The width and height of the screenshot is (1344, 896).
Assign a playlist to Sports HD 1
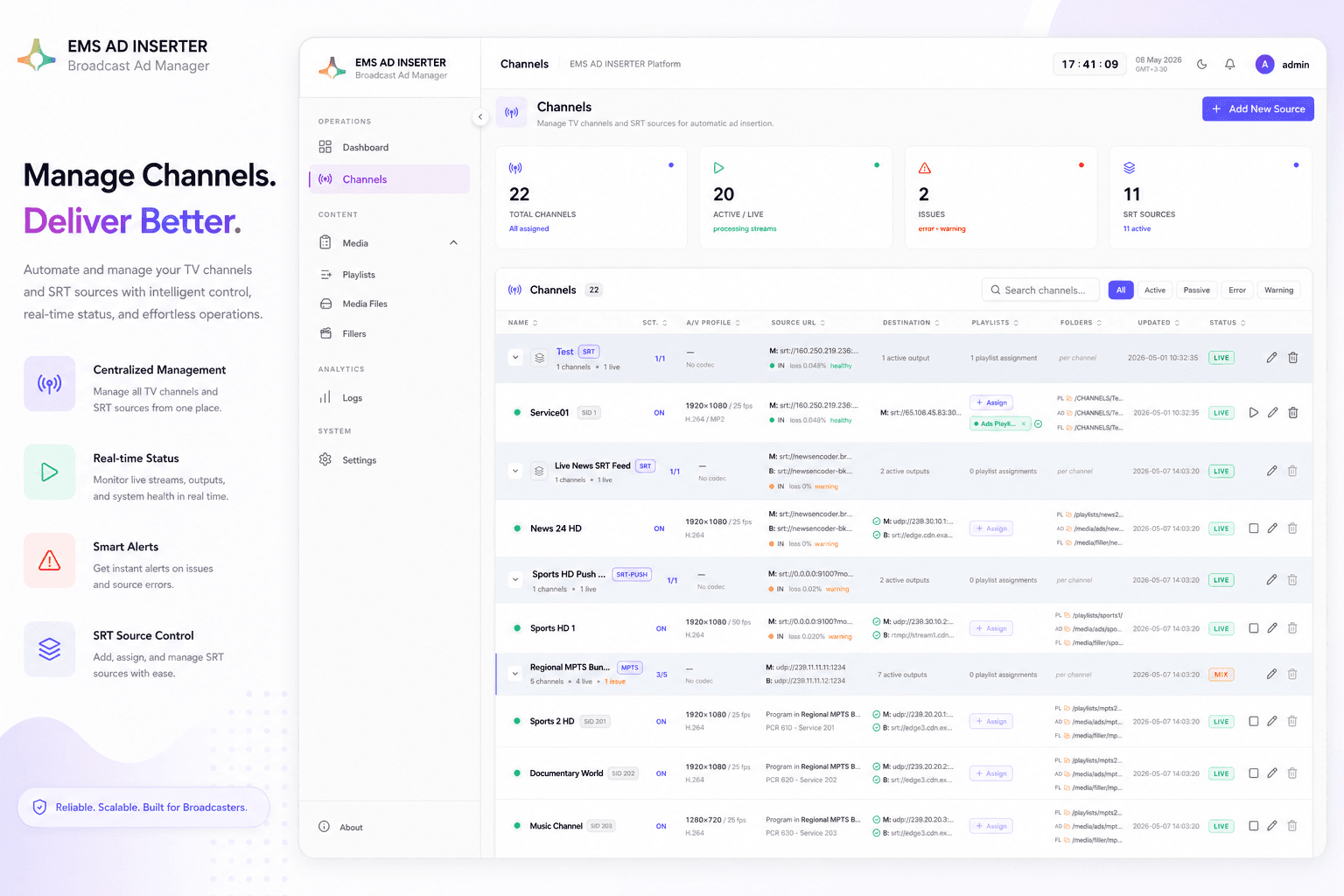[991, 628]
